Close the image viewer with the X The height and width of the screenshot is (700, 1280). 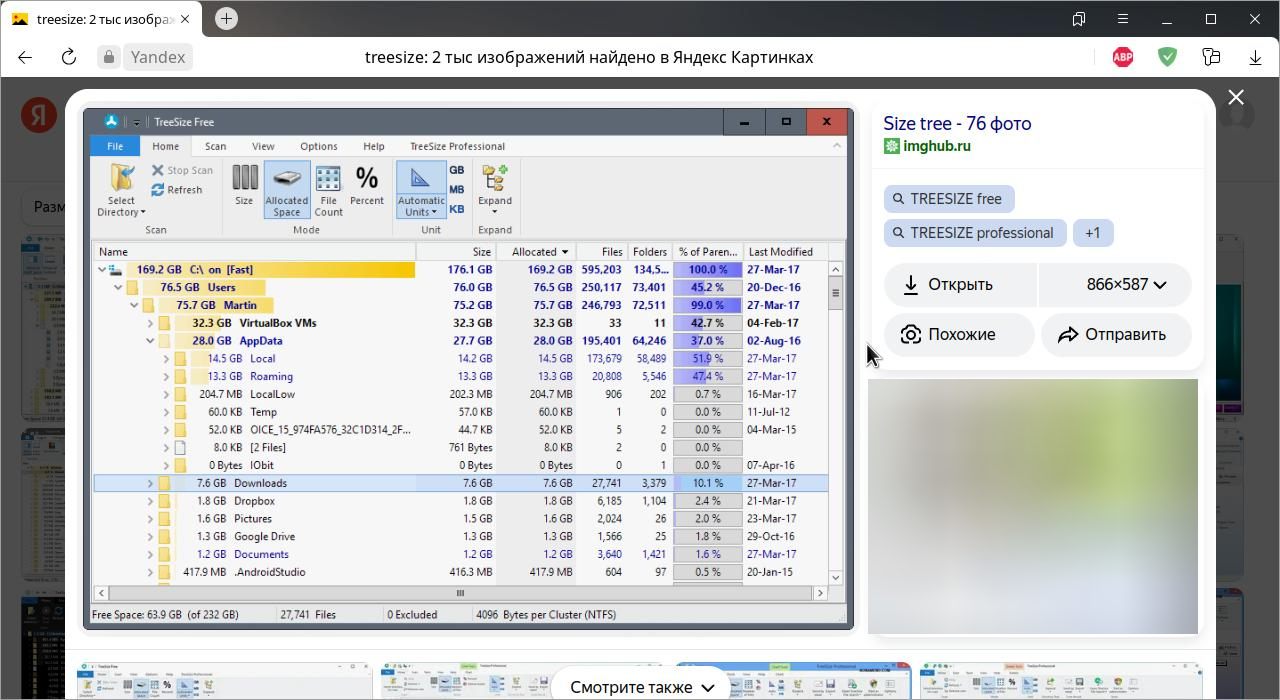pos(1236,97)
